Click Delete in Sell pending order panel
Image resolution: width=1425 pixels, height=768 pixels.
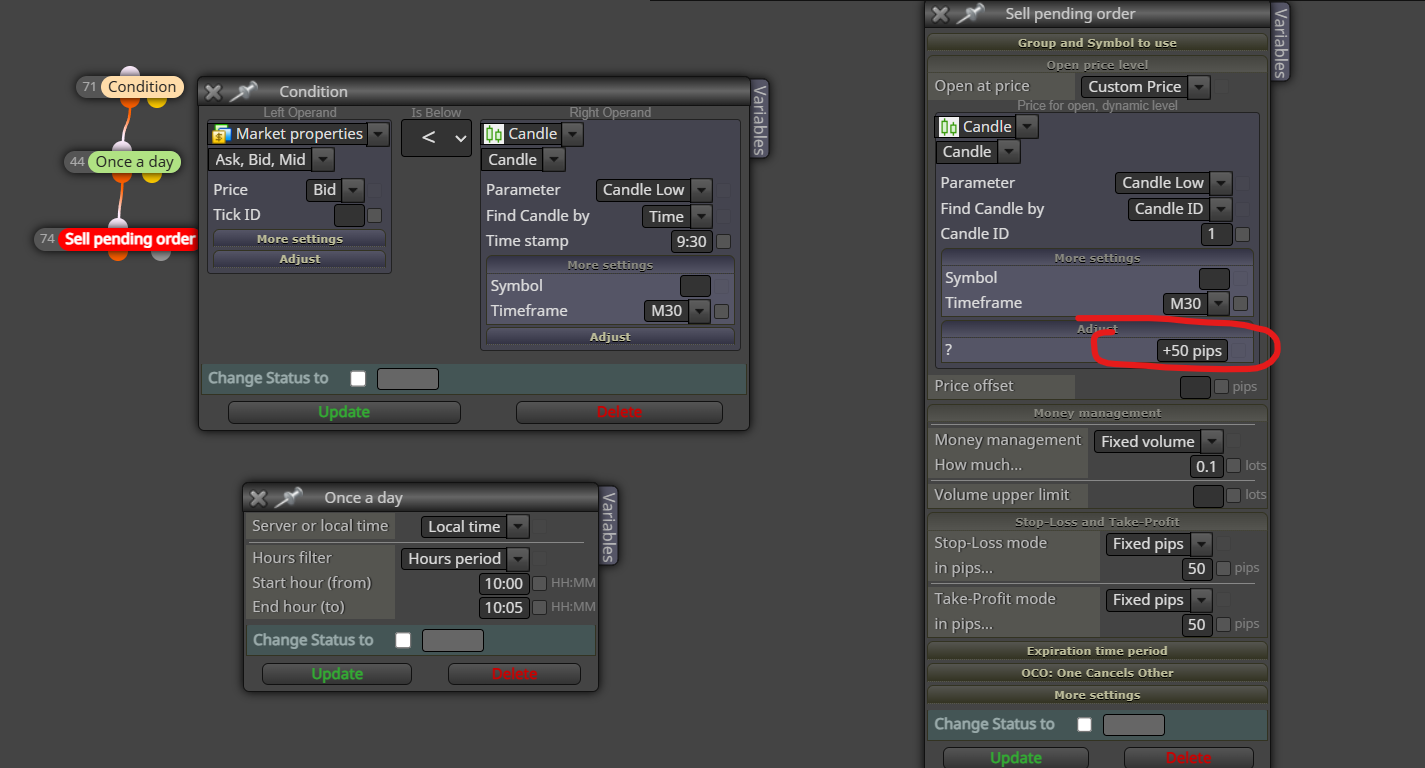1188,758
